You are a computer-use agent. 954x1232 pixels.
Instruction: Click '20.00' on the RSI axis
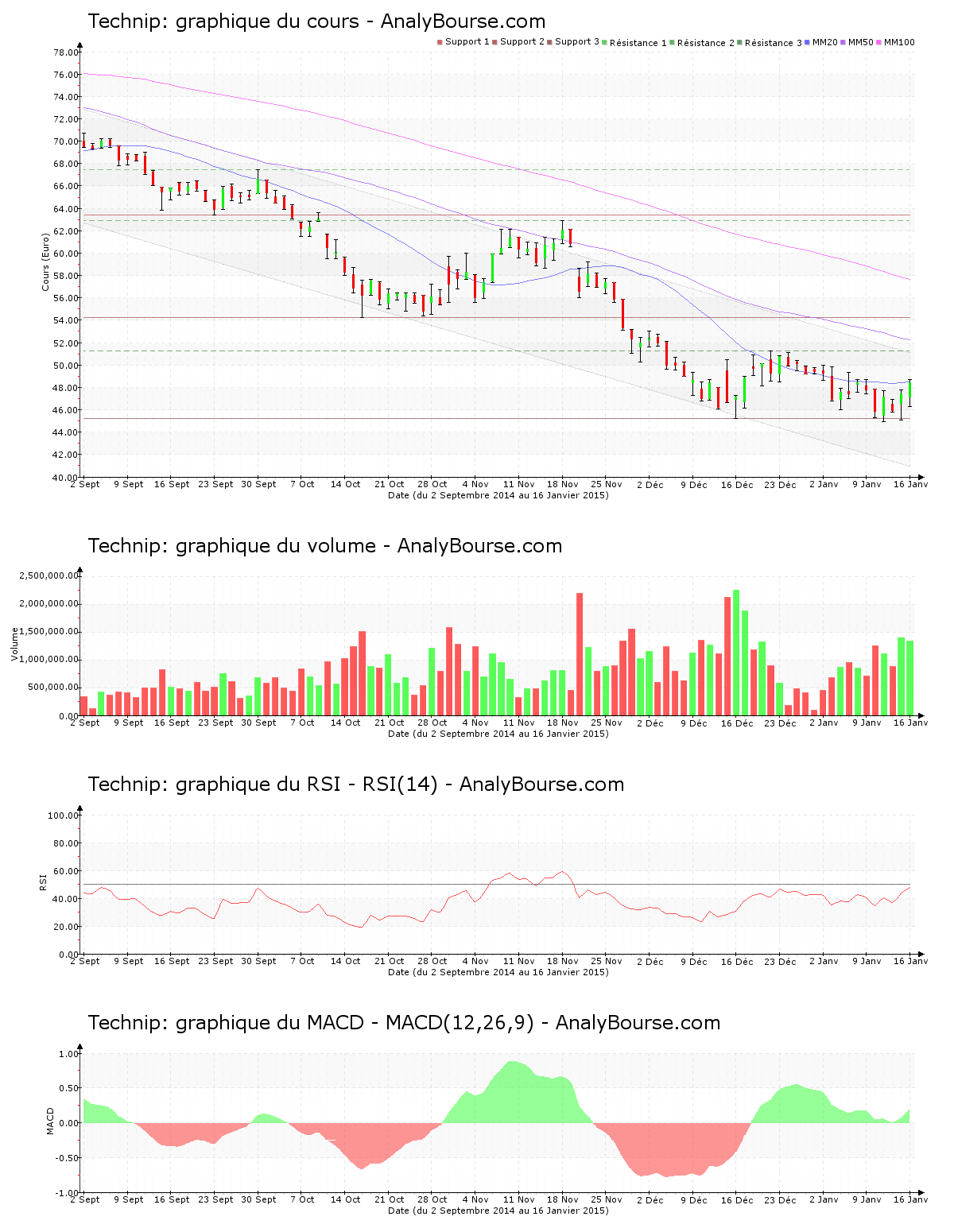(66, 927)
